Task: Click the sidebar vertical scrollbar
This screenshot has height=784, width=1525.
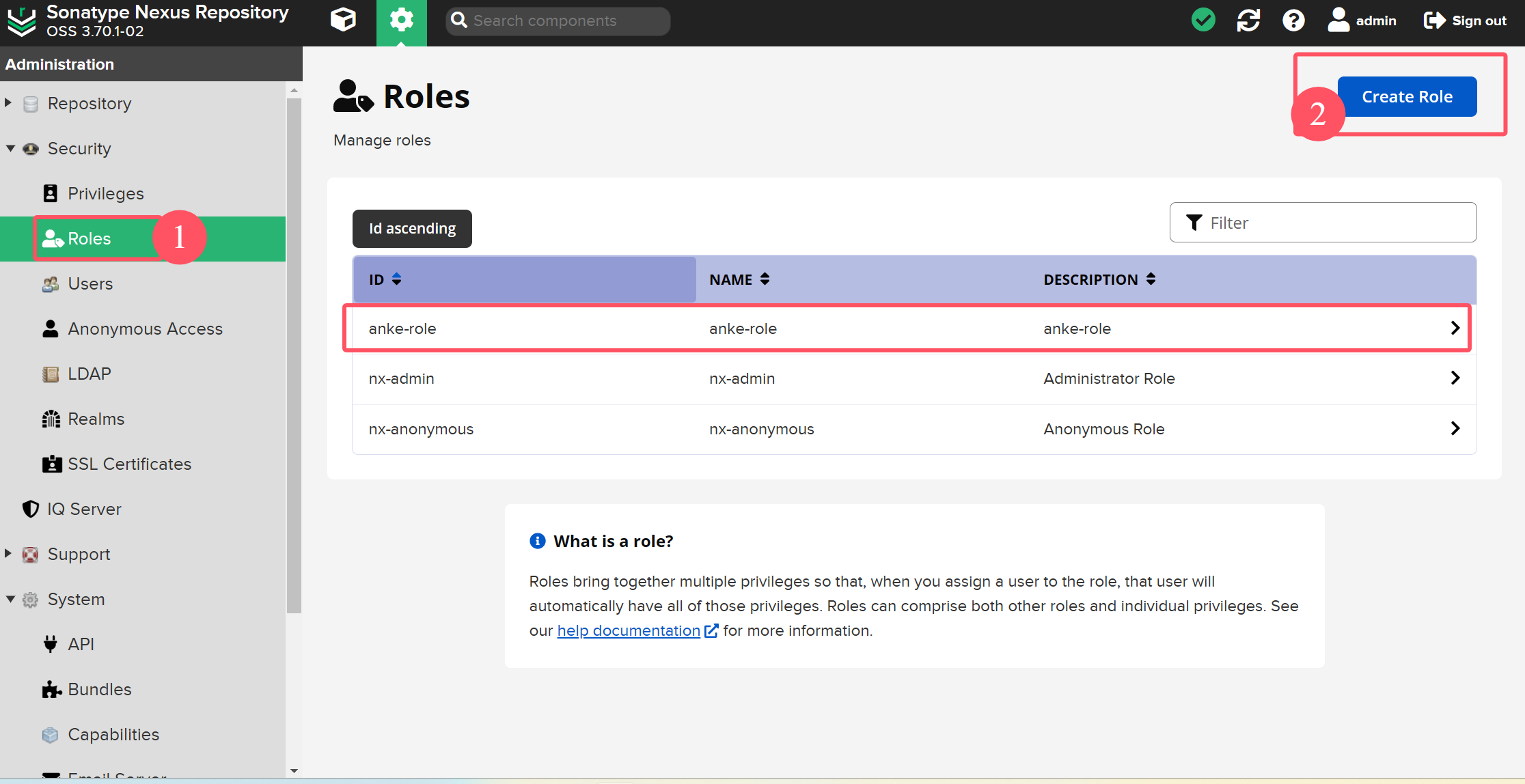Action: pyautogui.click(x=294, y=355)
